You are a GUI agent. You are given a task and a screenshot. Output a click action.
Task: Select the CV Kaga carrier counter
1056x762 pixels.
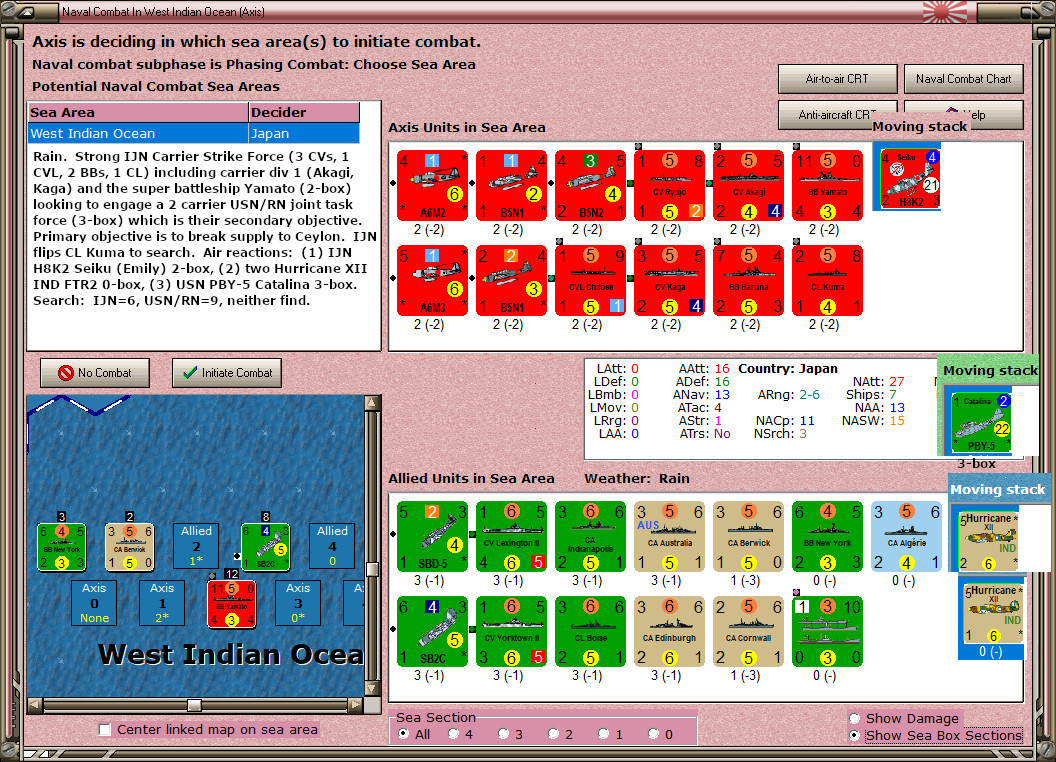point(669,280)
